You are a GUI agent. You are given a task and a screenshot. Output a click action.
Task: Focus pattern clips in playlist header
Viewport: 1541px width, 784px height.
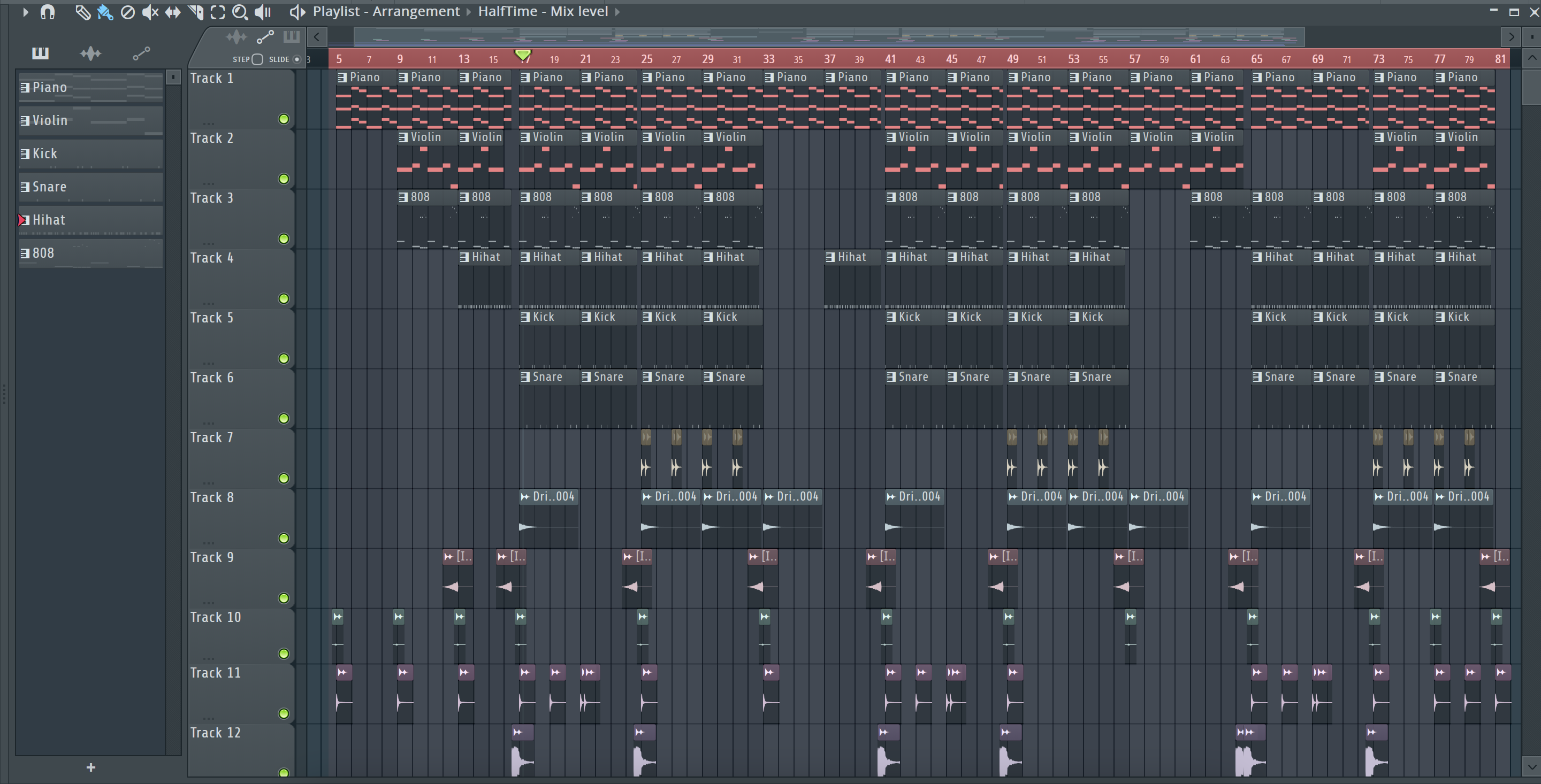(x=291, y=37)
